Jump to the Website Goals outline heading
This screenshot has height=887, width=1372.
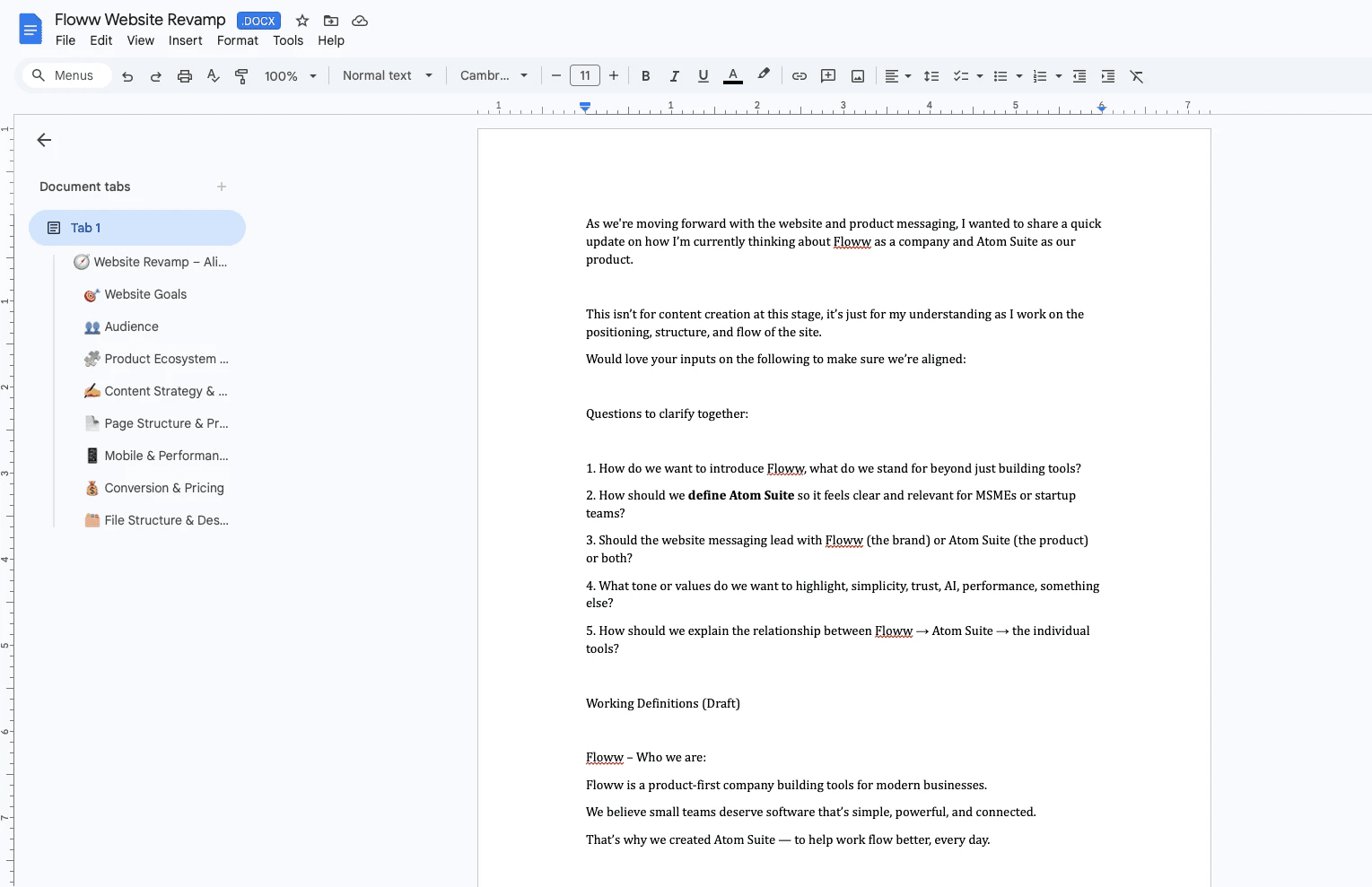tap(135, 294)
